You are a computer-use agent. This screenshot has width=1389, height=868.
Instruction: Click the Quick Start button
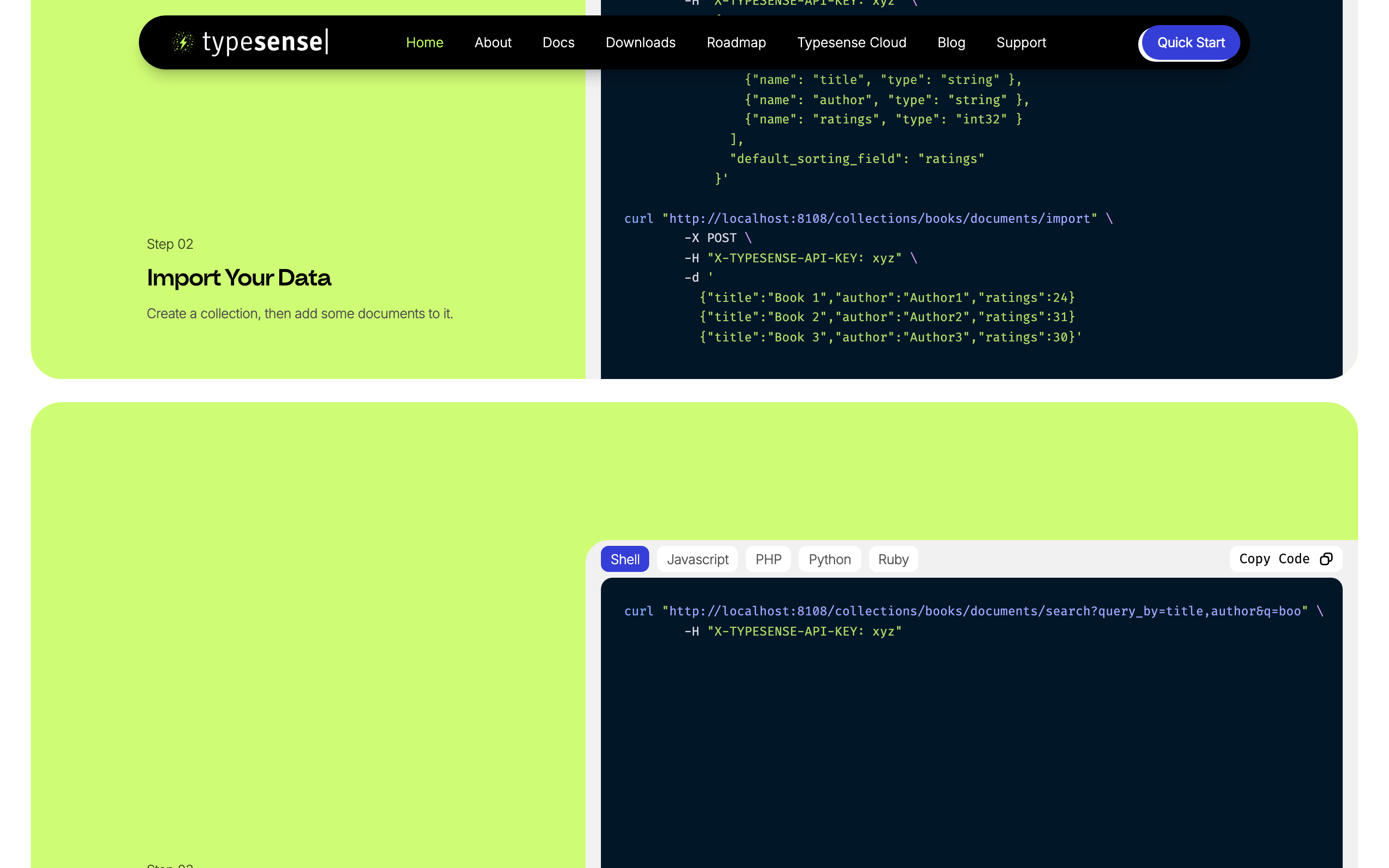[1190, 42]
